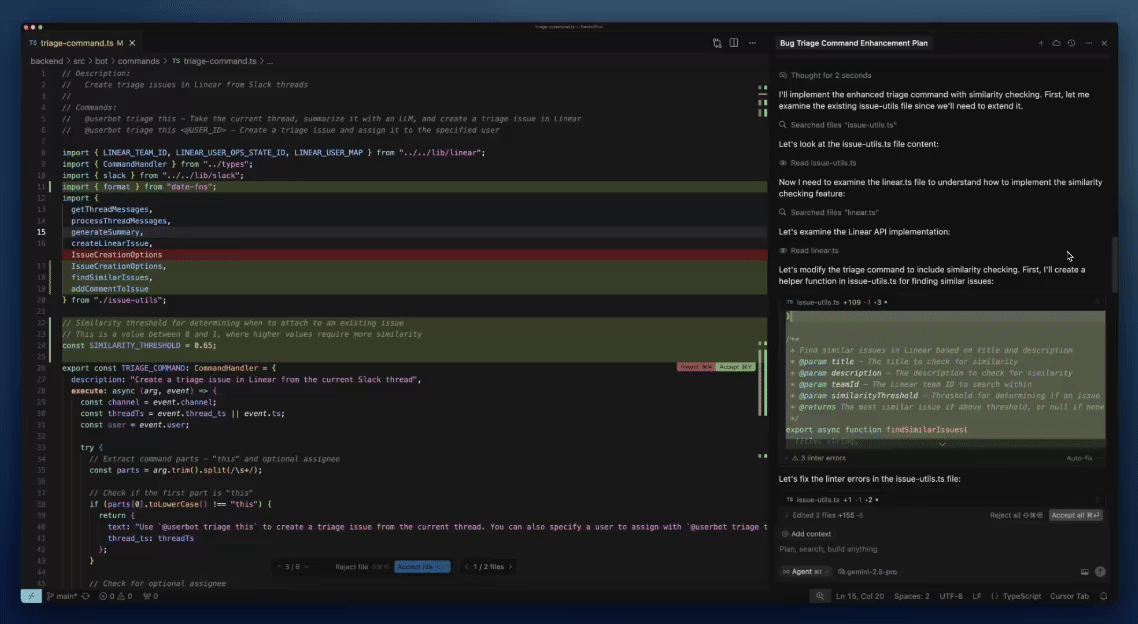Click Reject all in chat panel
This screenshot has width=1138, height=624.
click(x=1016, y=515)
